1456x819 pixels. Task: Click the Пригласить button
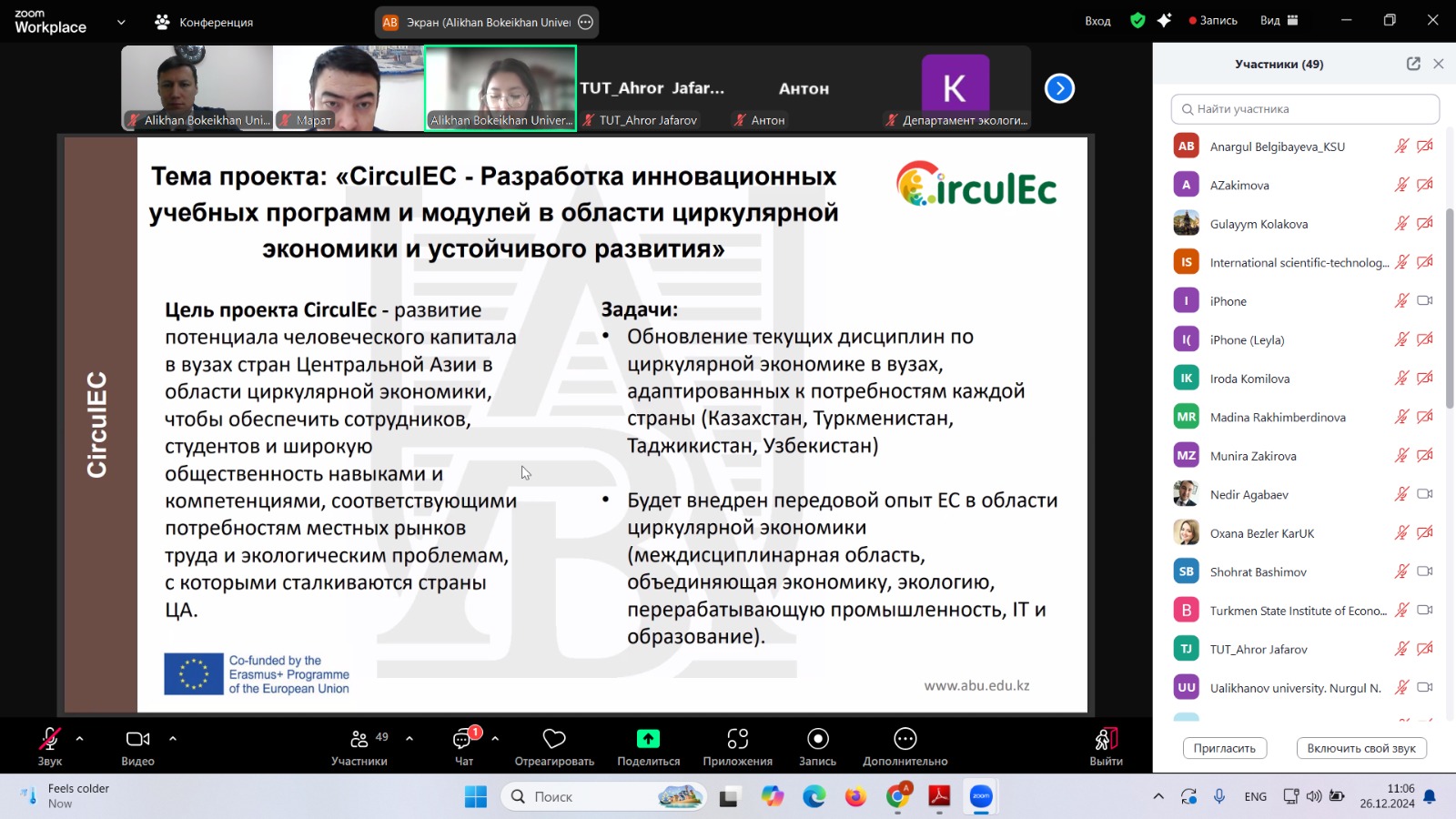coord(1224,748)
